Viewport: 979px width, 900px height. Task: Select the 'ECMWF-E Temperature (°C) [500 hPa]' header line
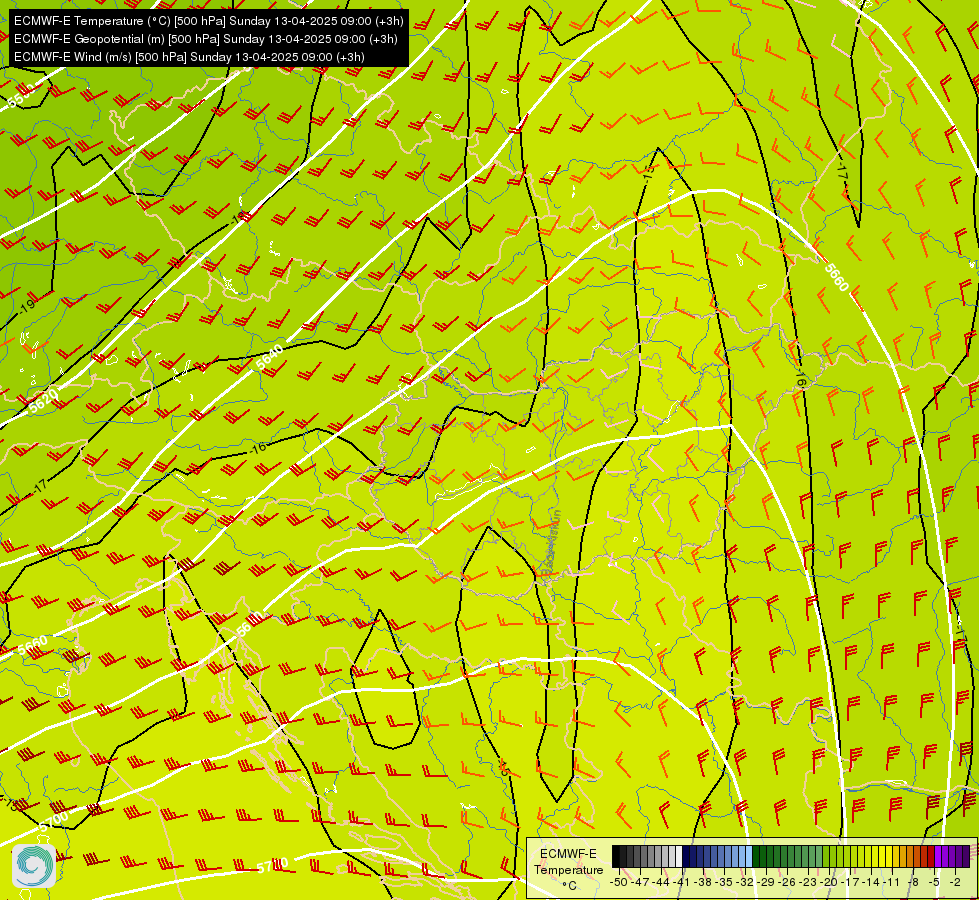click(209, 21)
